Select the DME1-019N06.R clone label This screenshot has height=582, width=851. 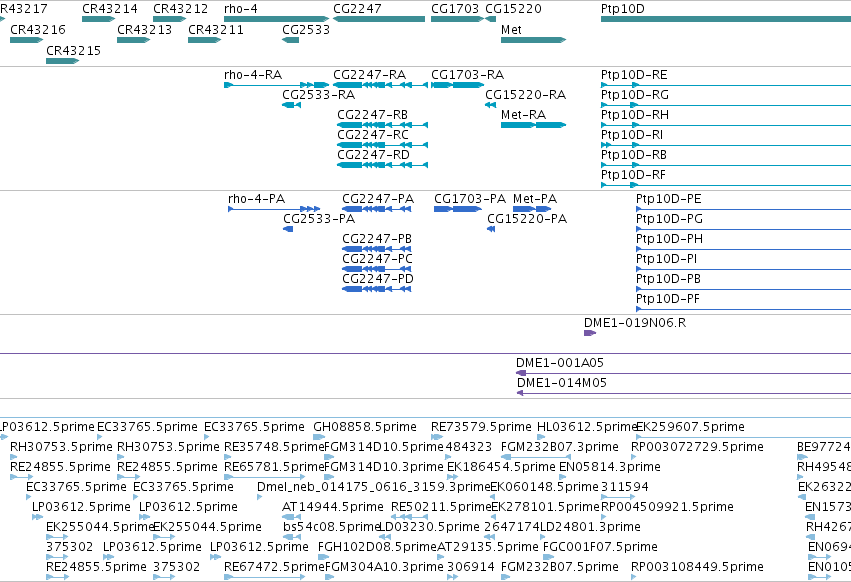point(635,323)
